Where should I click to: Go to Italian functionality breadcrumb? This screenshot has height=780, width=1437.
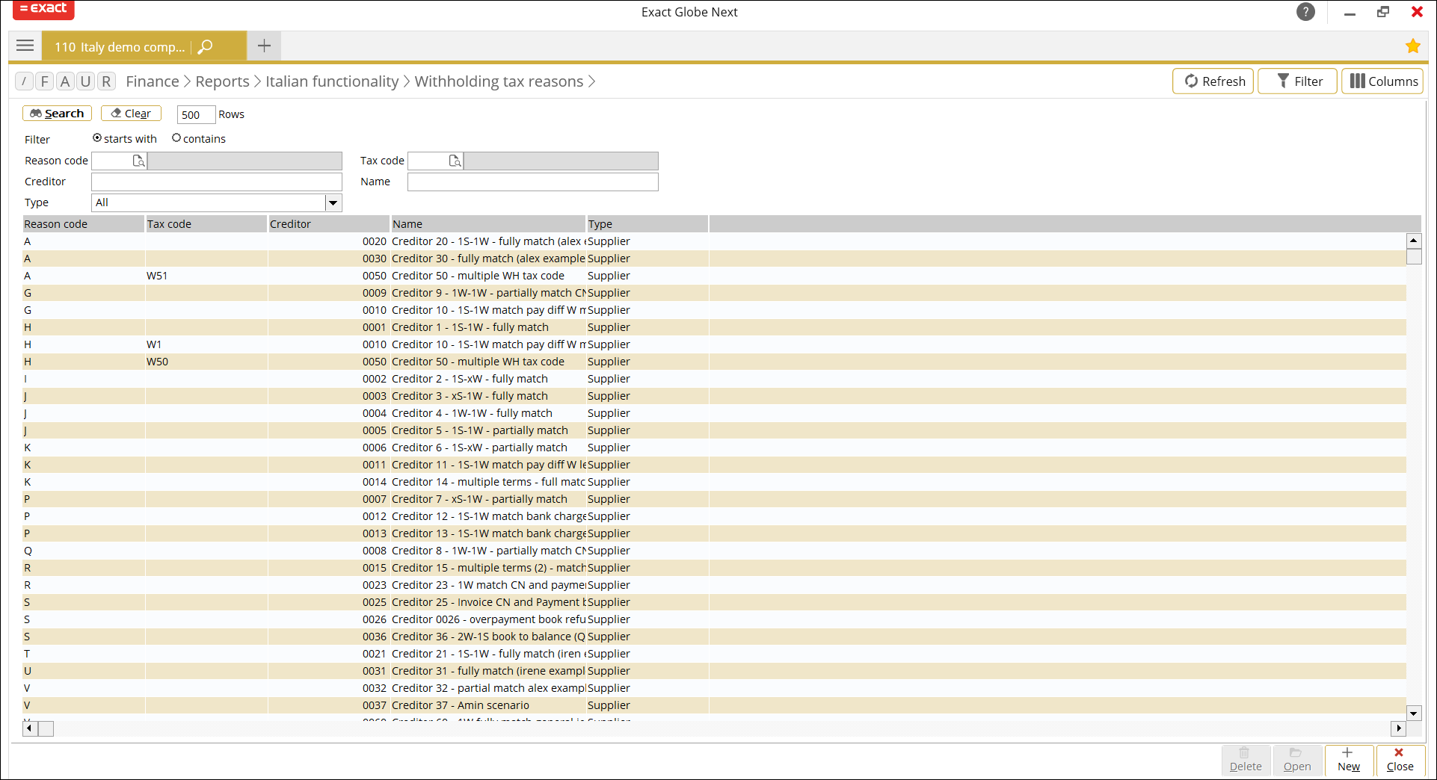click(332, 82)
